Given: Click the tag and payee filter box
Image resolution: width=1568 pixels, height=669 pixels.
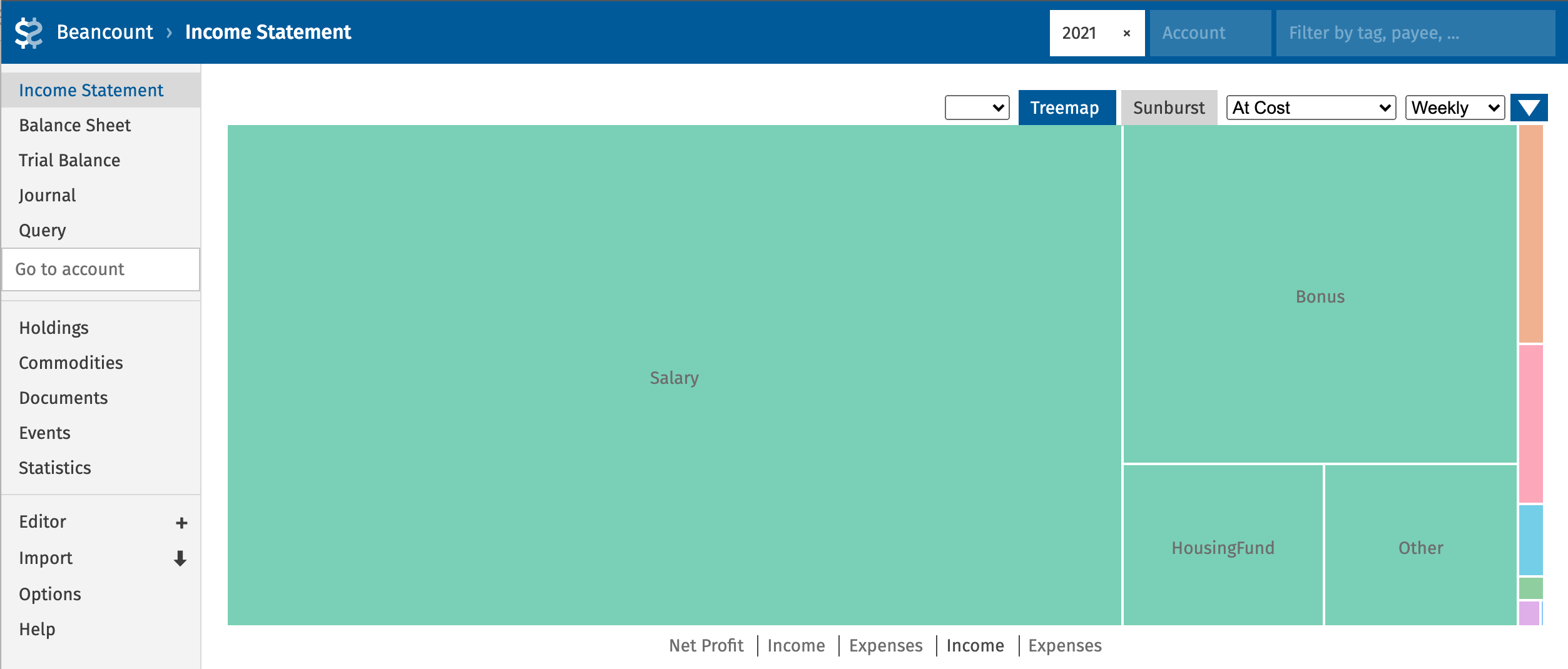Looking at the screenshot, I should 1415,33.
